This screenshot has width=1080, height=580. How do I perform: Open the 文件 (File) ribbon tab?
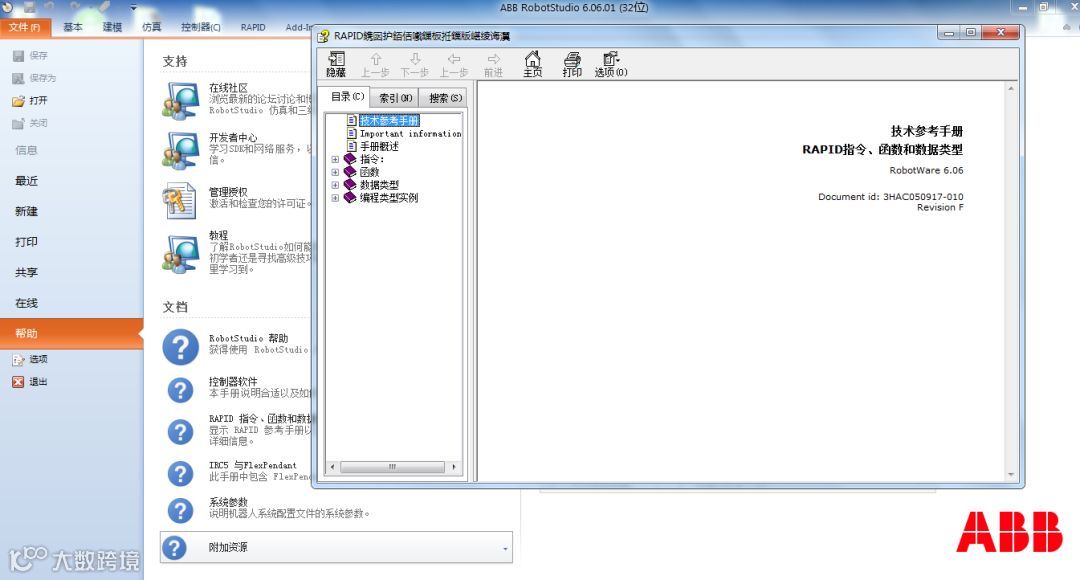24,28
